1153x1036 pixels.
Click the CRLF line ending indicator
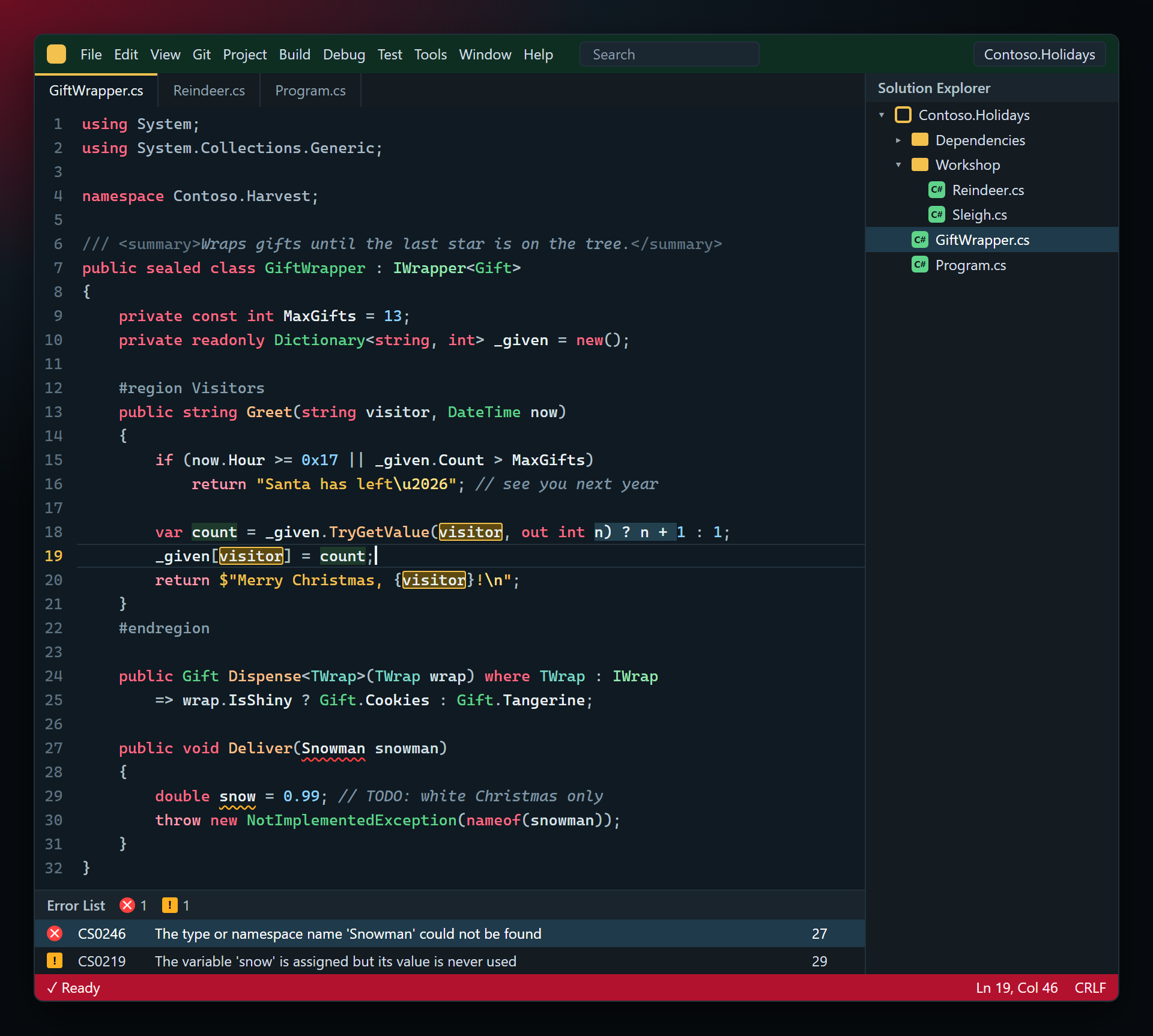[1090, 987]
